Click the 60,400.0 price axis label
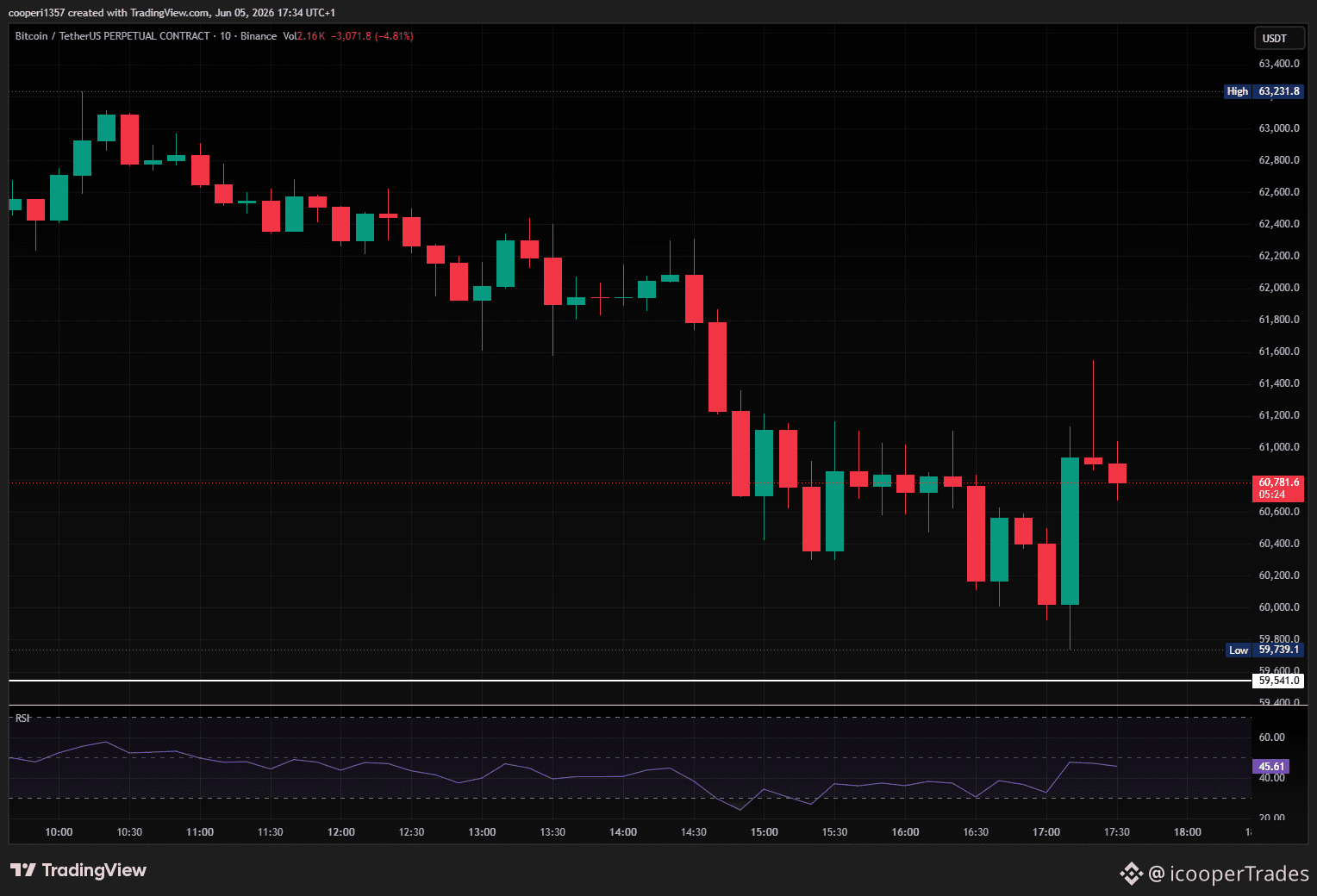The width and height of the screenshot is (1317, 896). (x=1279, y=544)
